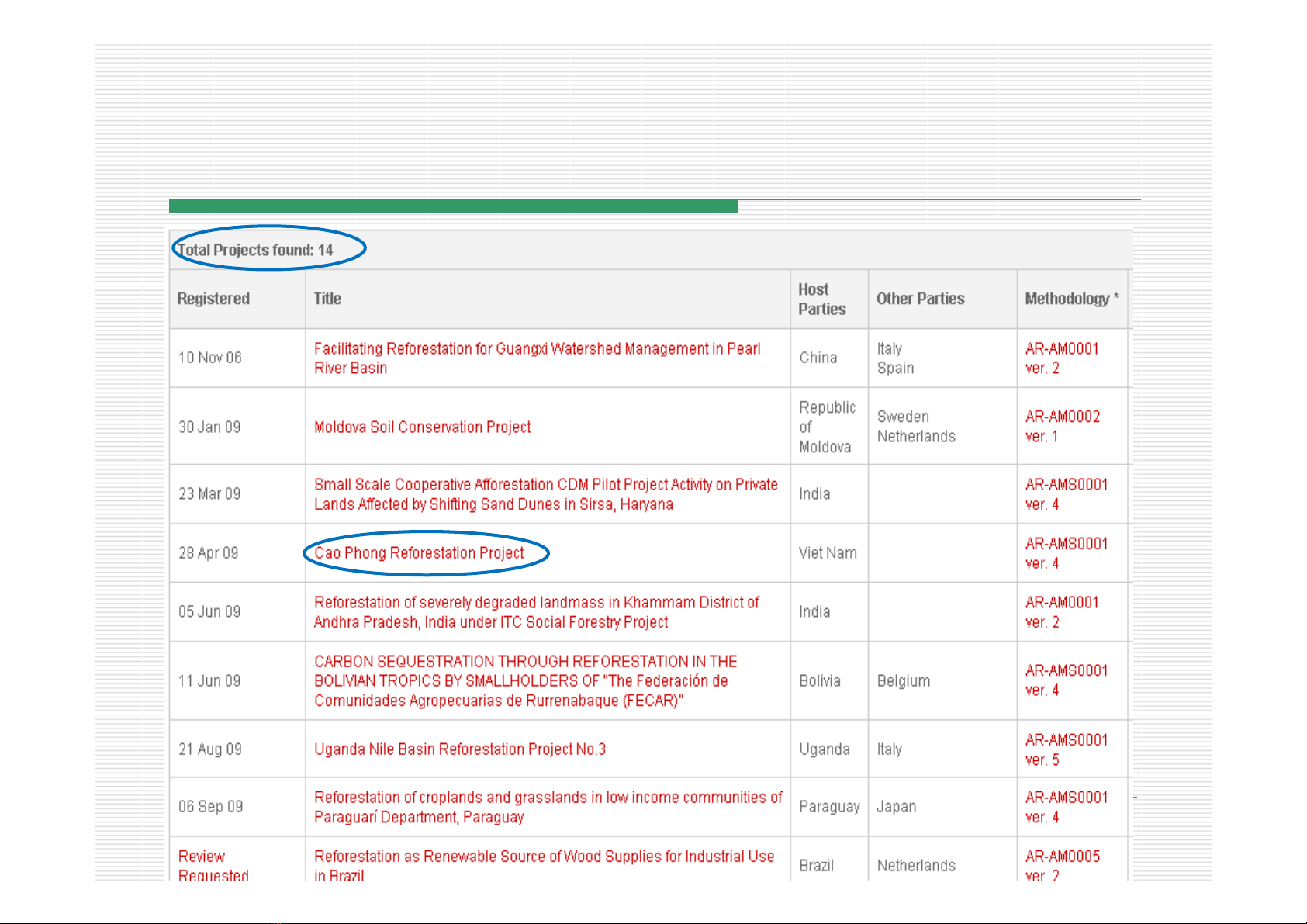The width and height of the screenshot is (1307, 924).
Task: Open AR-AMS0001 ver. 5 methodology link
Action: (x=1067, y=750)
